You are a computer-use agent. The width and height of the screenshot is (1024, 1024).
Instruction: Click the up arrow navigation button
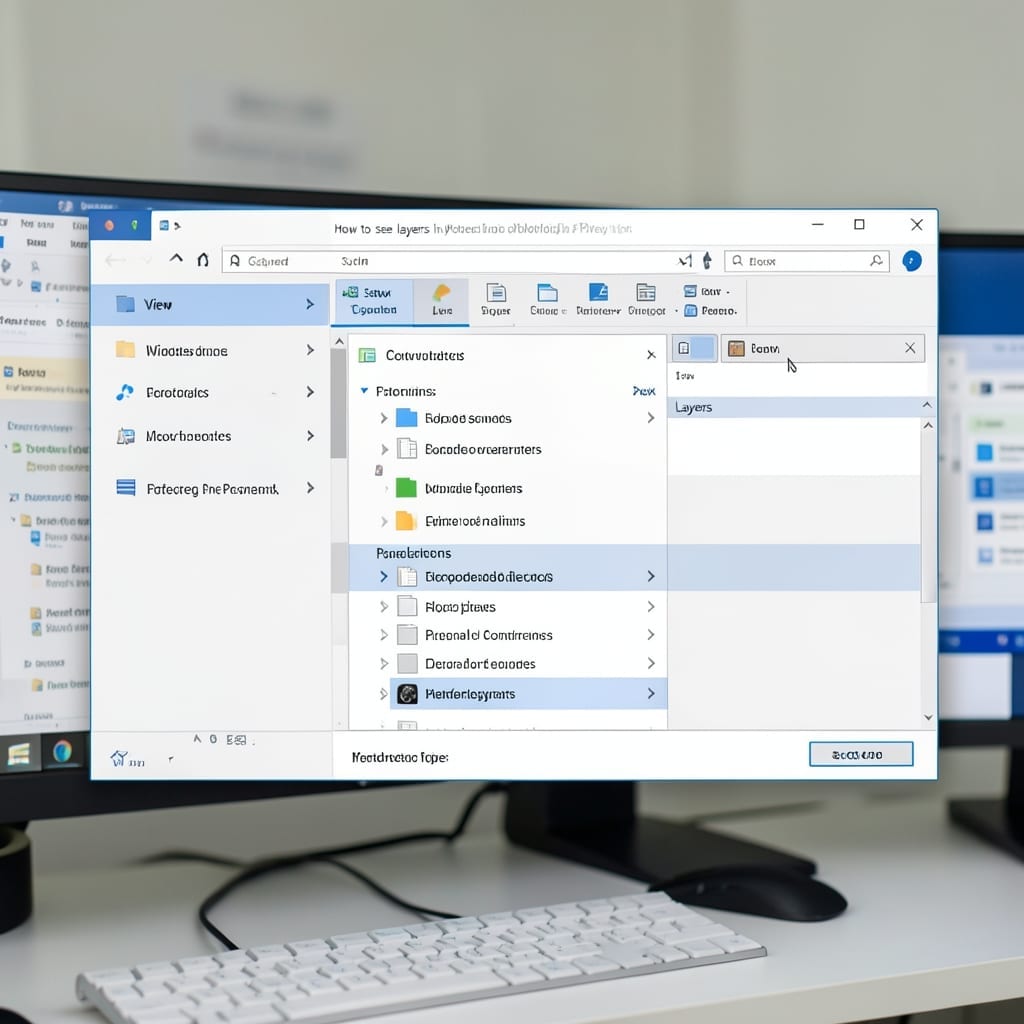176,259
